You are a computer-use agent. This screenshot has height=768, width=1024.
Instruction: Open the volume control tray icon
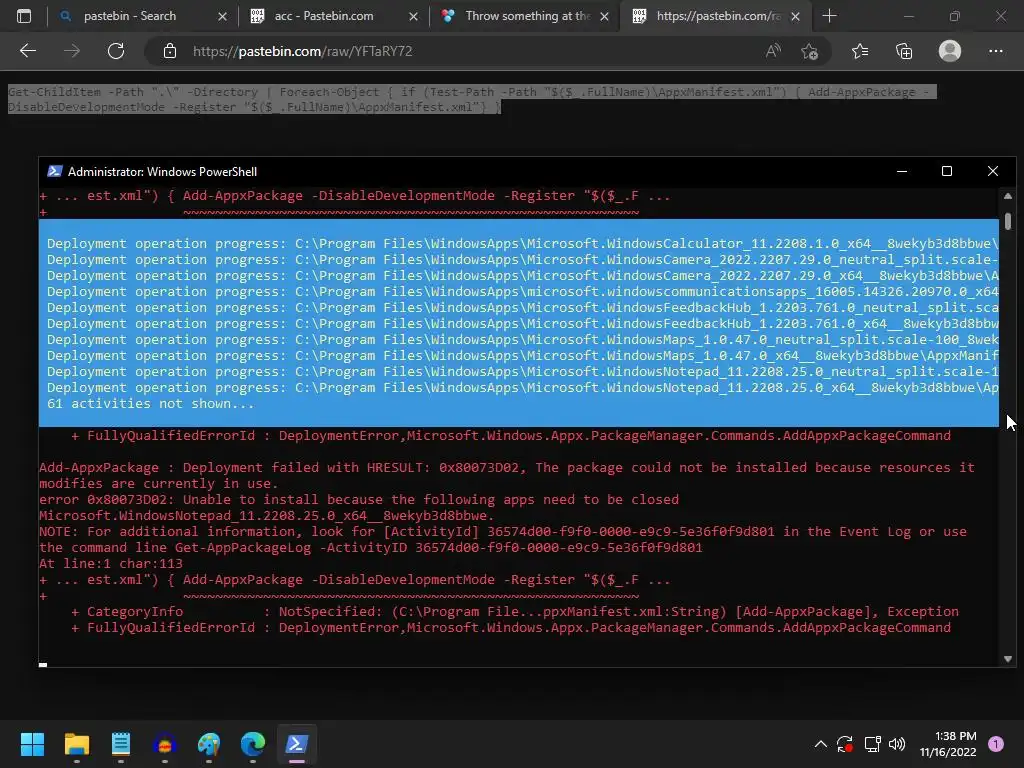coord(897,744)
